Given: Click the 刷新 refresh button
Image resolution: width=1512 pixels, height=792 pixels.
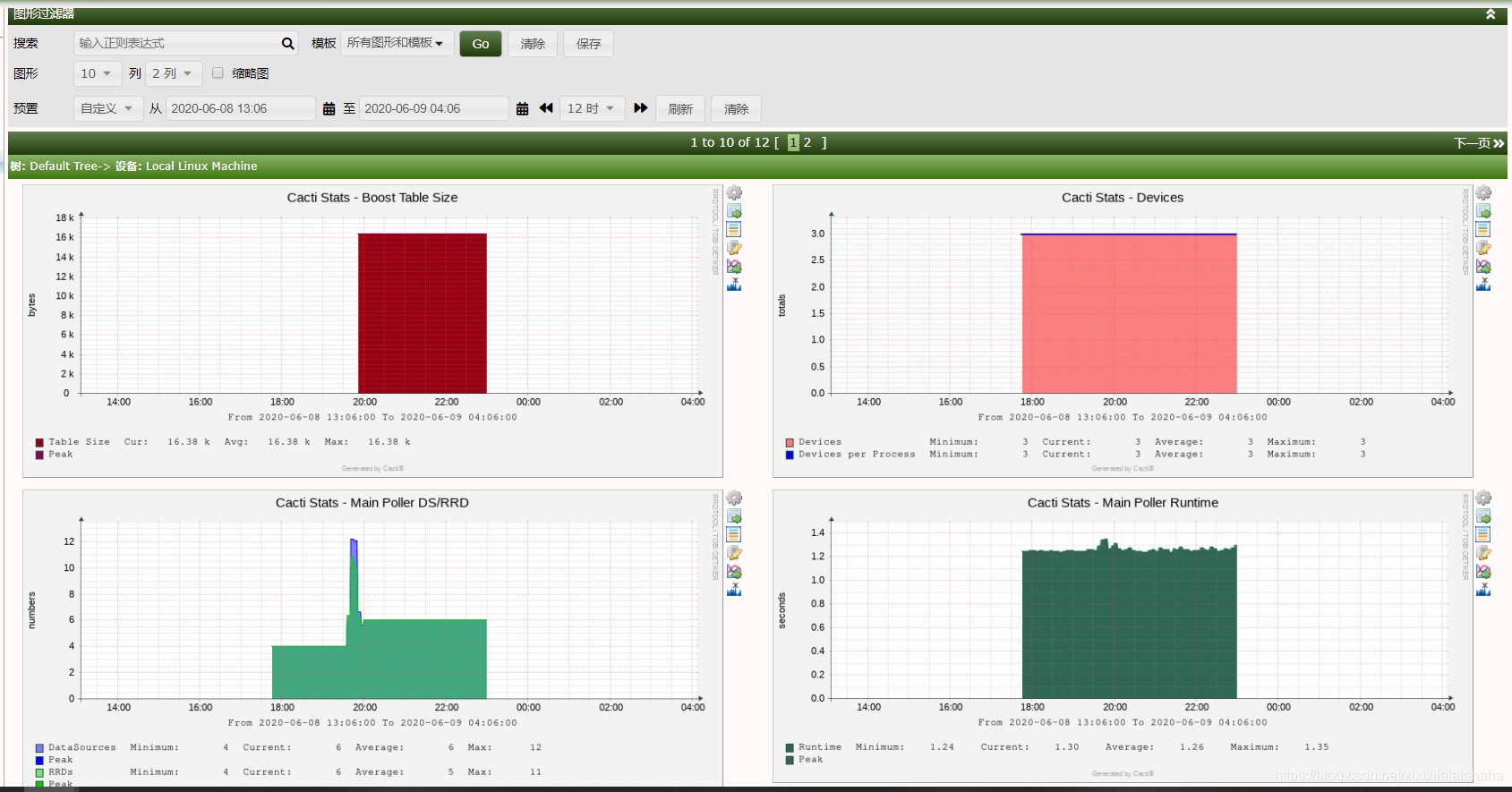Looking at the screenshot, I should pyautogui.click(x=680, y=109).
